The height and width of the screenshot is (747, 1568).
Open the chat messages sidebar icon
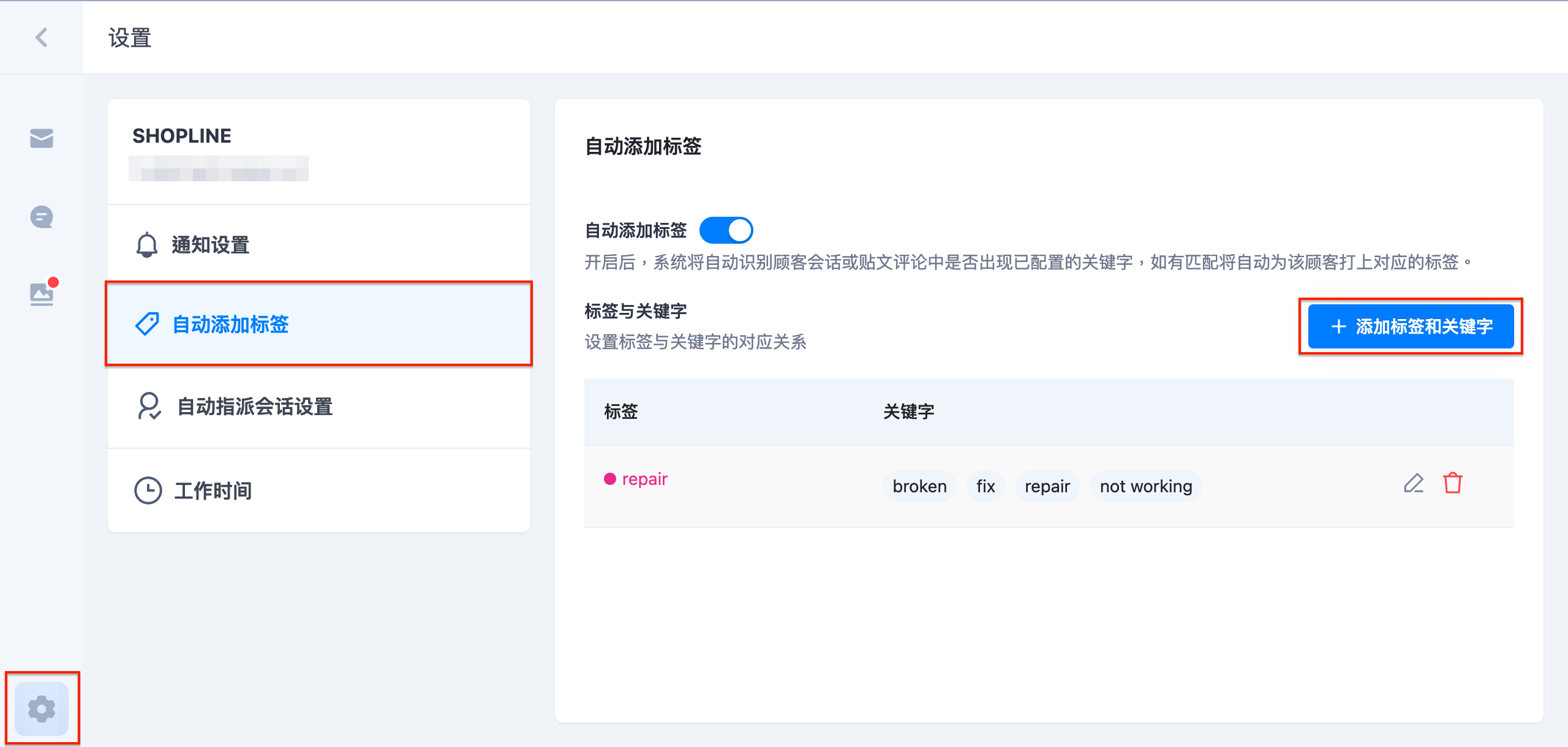[x=42, y=217]
